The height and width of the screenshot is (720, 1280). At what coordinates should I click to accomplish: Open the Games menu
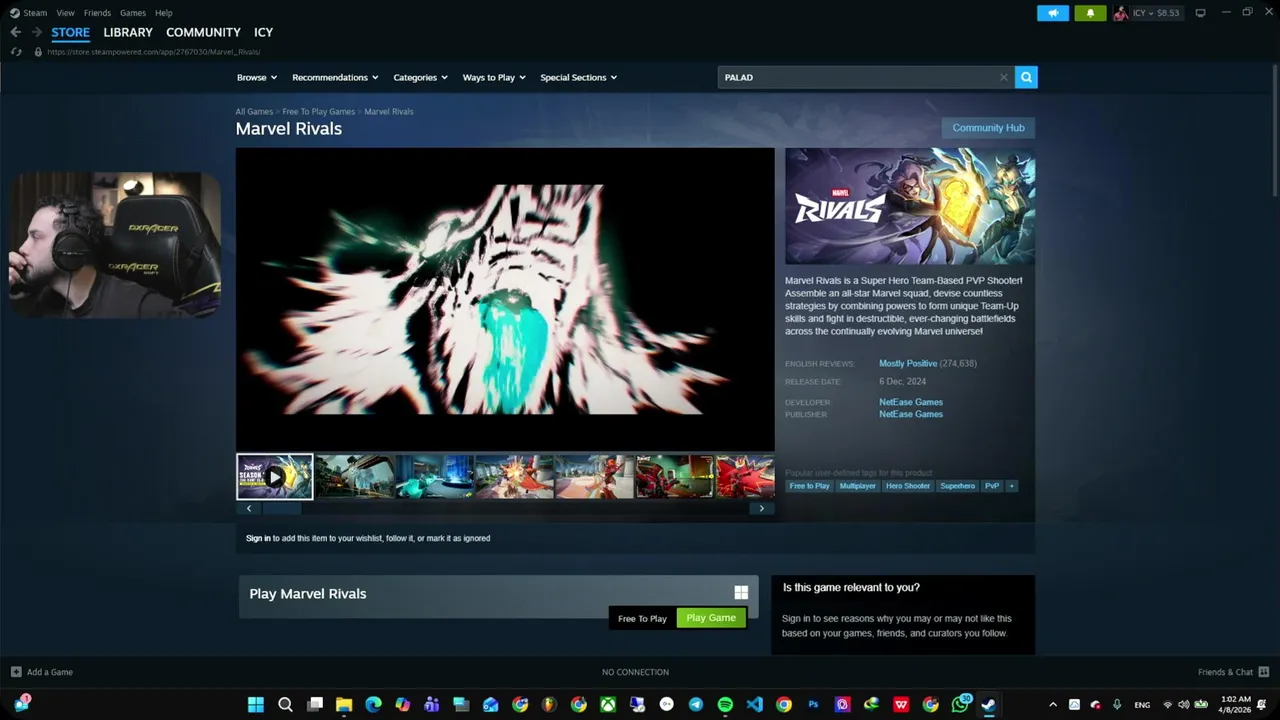click(133, 13)
